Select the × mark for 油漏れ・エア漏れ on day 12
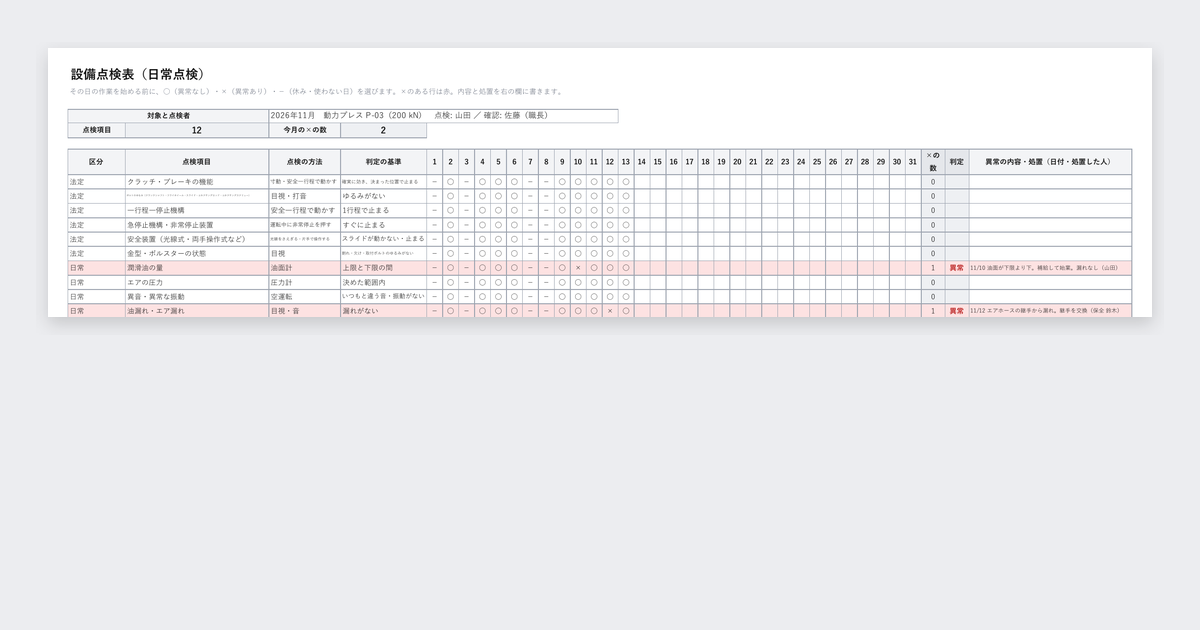1200x630 pixels. [610, 311]
